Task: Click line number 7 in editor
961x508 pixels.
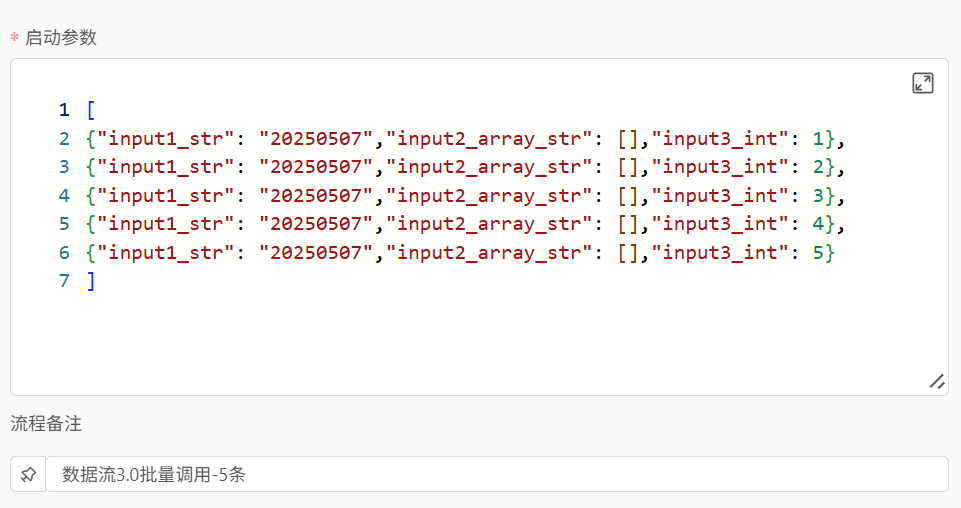Action: point(64,281)
